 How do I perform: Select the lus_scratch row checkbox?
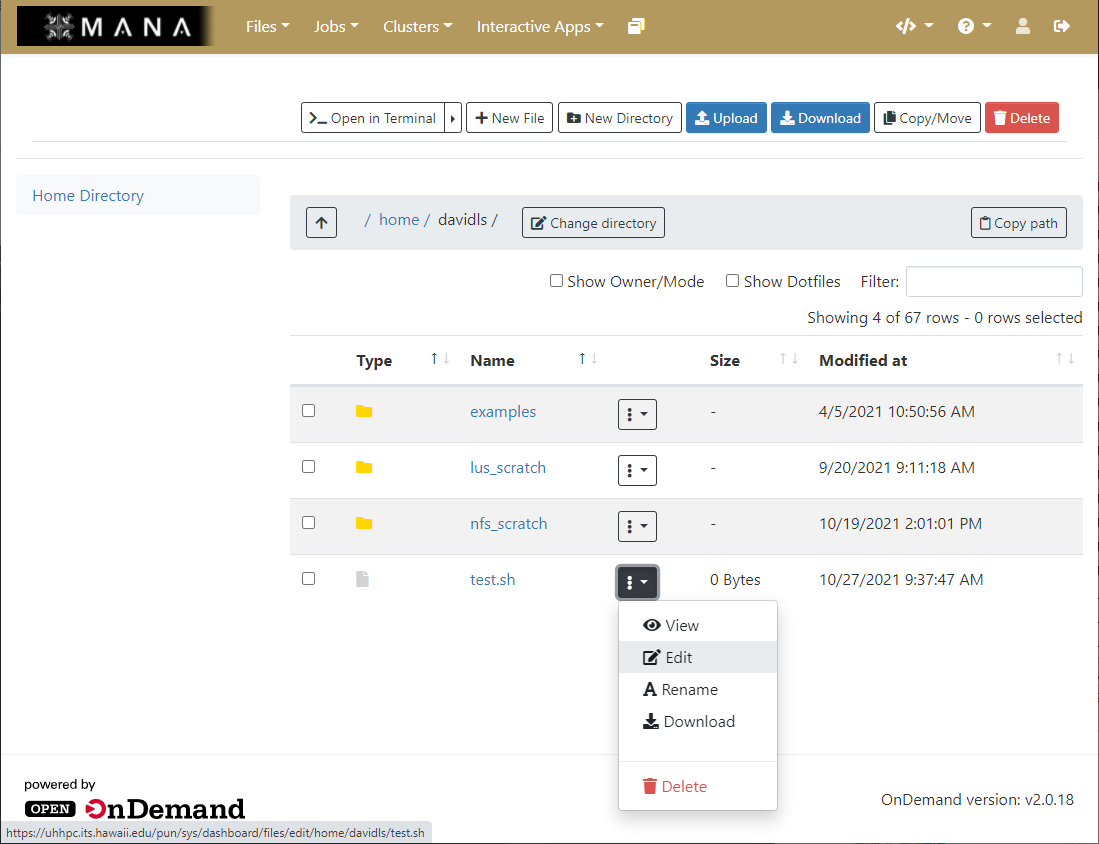tap(308, 467)
